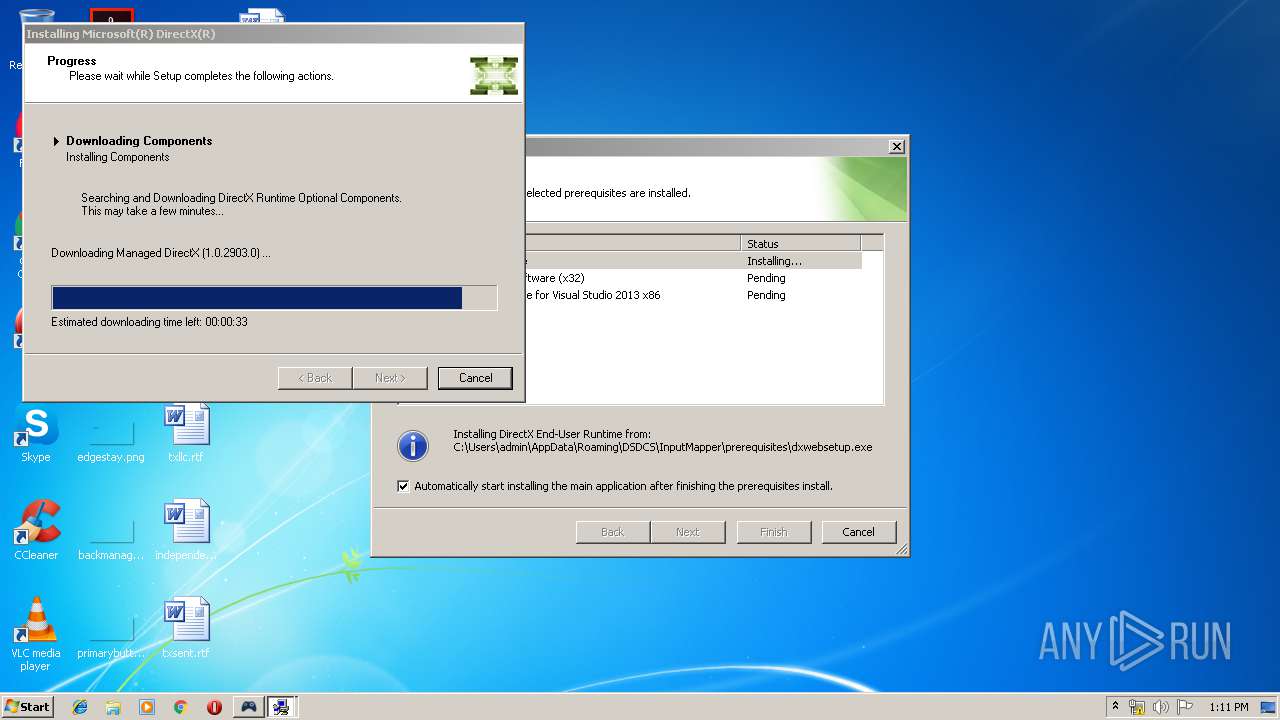The width and height of the screenshot is (1280, 720).
Task: Click Next in the prerequisites window
Action: [x=687, y=532]
